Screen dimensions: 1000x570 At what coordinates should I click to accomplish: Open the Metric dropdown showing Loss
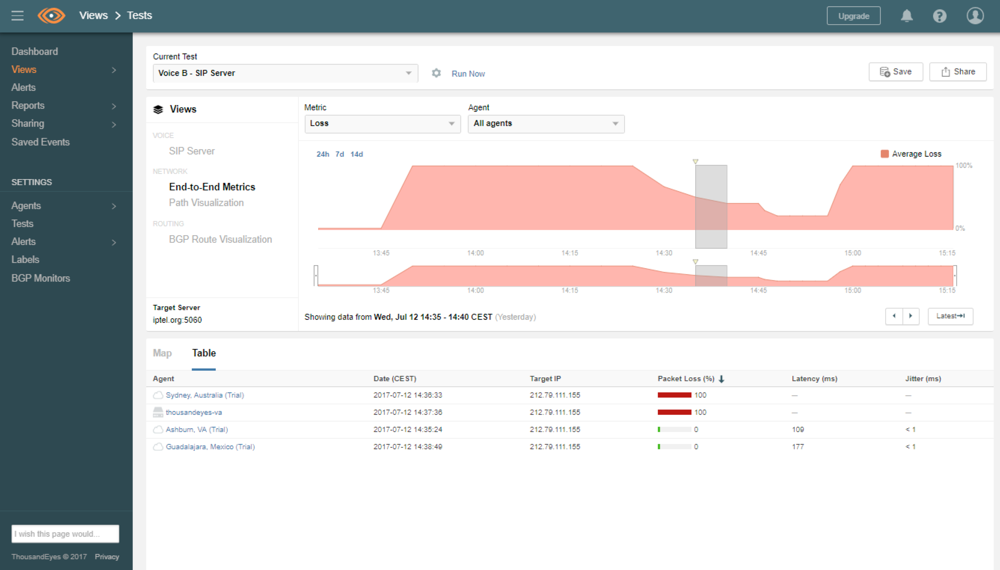[x=382, y=124]
